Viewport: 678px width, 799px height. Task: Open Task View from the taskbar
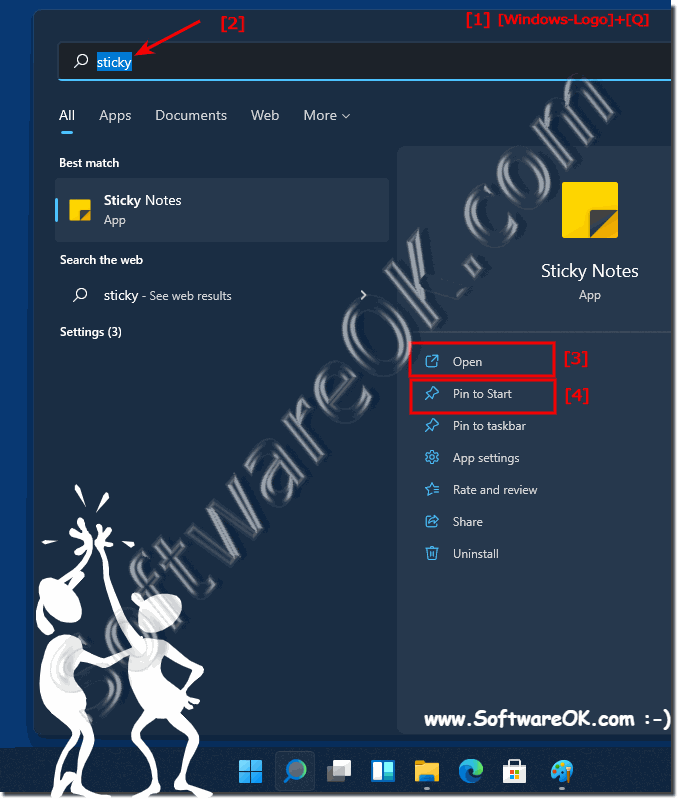[x=339, y=771]
